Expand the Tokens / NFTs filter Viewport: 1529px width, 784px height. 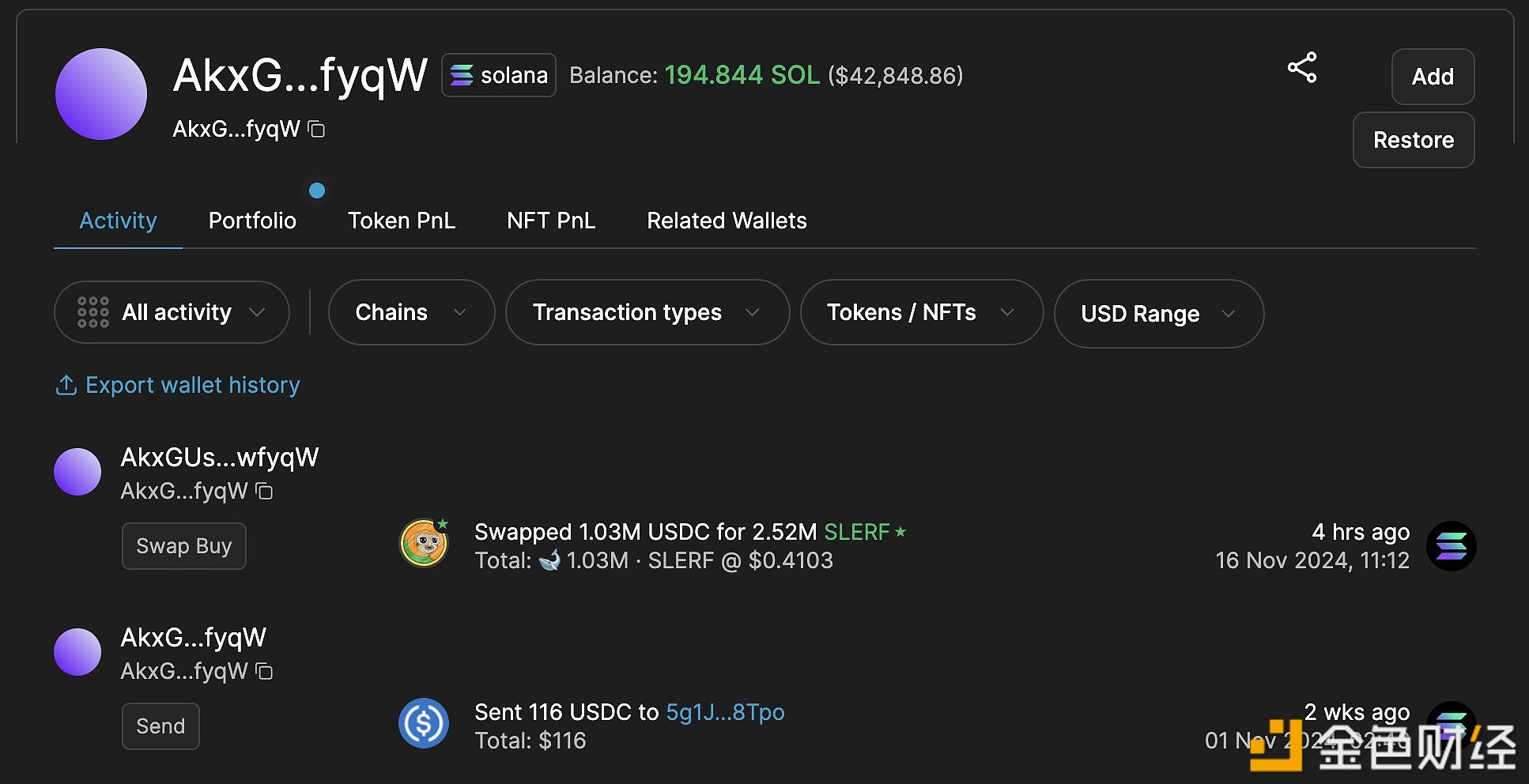pyautogui.click(x=922, y=312)
